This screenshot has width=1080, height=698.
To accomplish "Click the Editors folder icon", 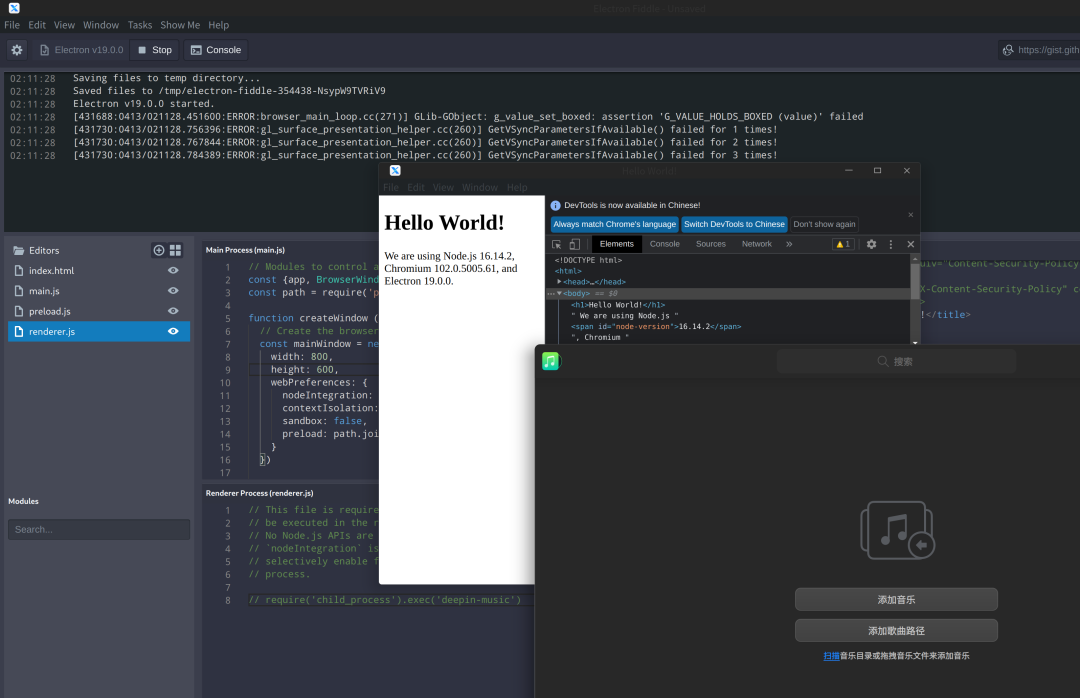I will tap(19, 250).
